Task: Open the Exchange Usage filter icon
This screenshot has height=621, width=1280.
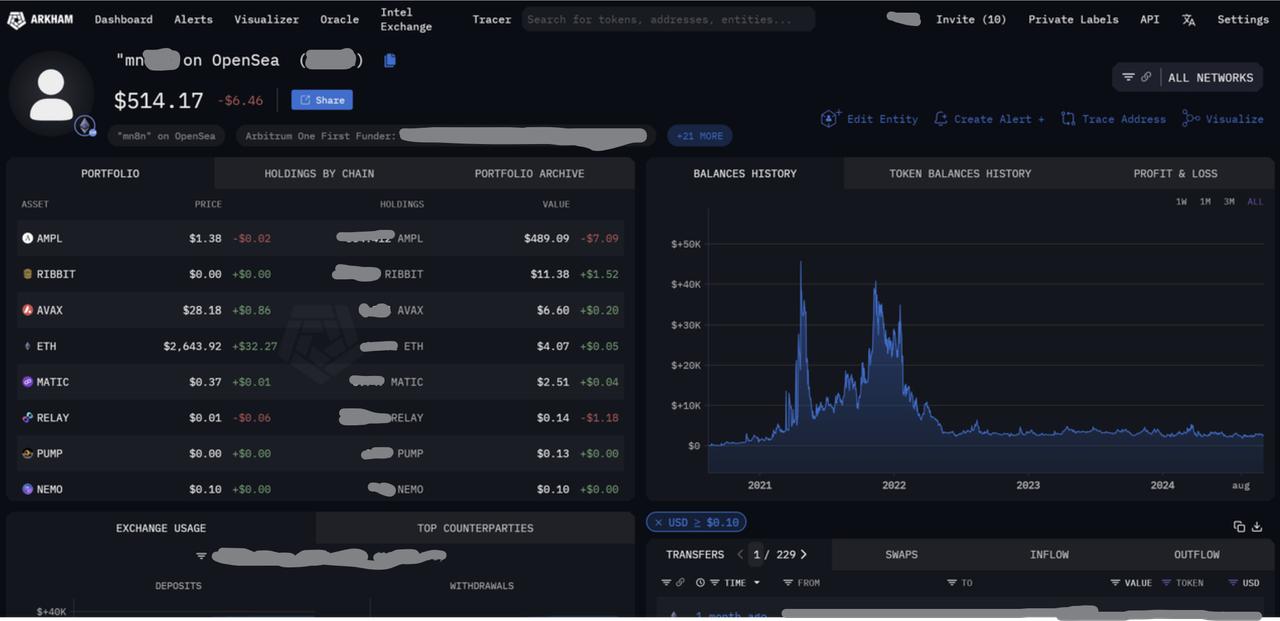Action: (x=201, y=556)
